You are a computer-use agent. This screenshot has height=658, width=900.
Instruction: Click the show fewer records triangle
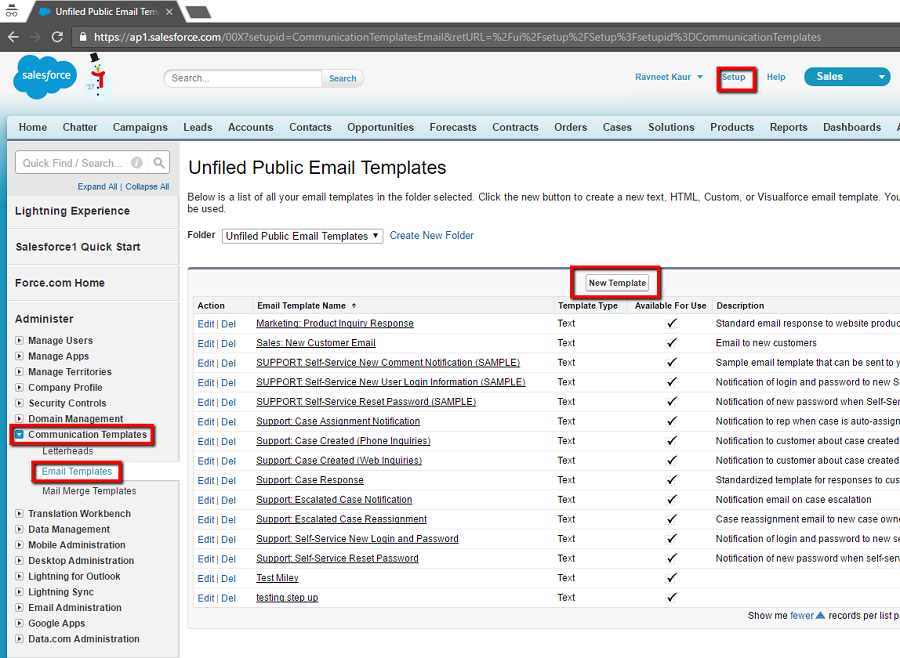821,616
